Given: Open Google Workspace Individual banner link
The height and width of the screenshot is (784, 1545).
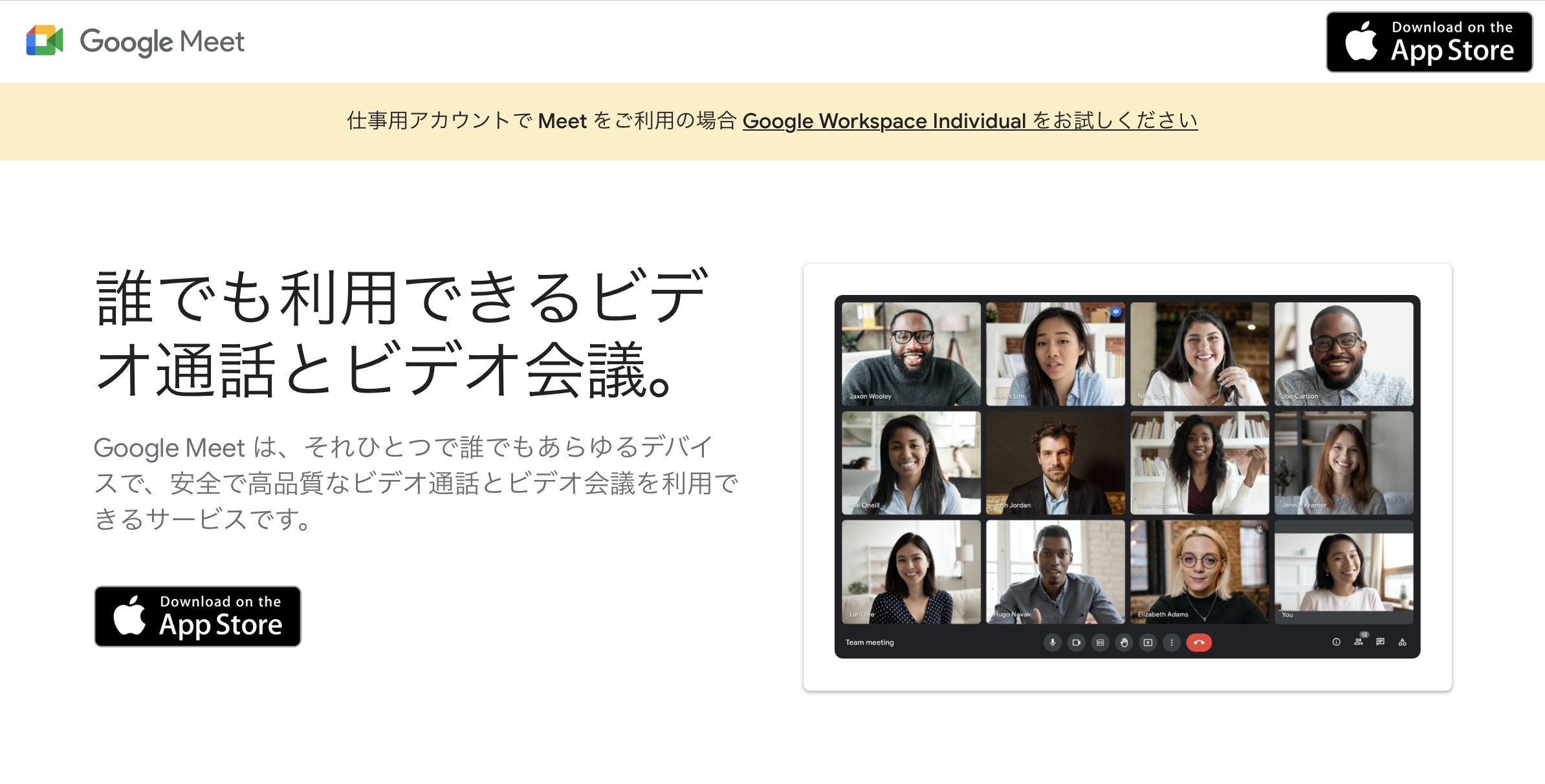Looking at the screenshot, I should click(x=970, y=121).
